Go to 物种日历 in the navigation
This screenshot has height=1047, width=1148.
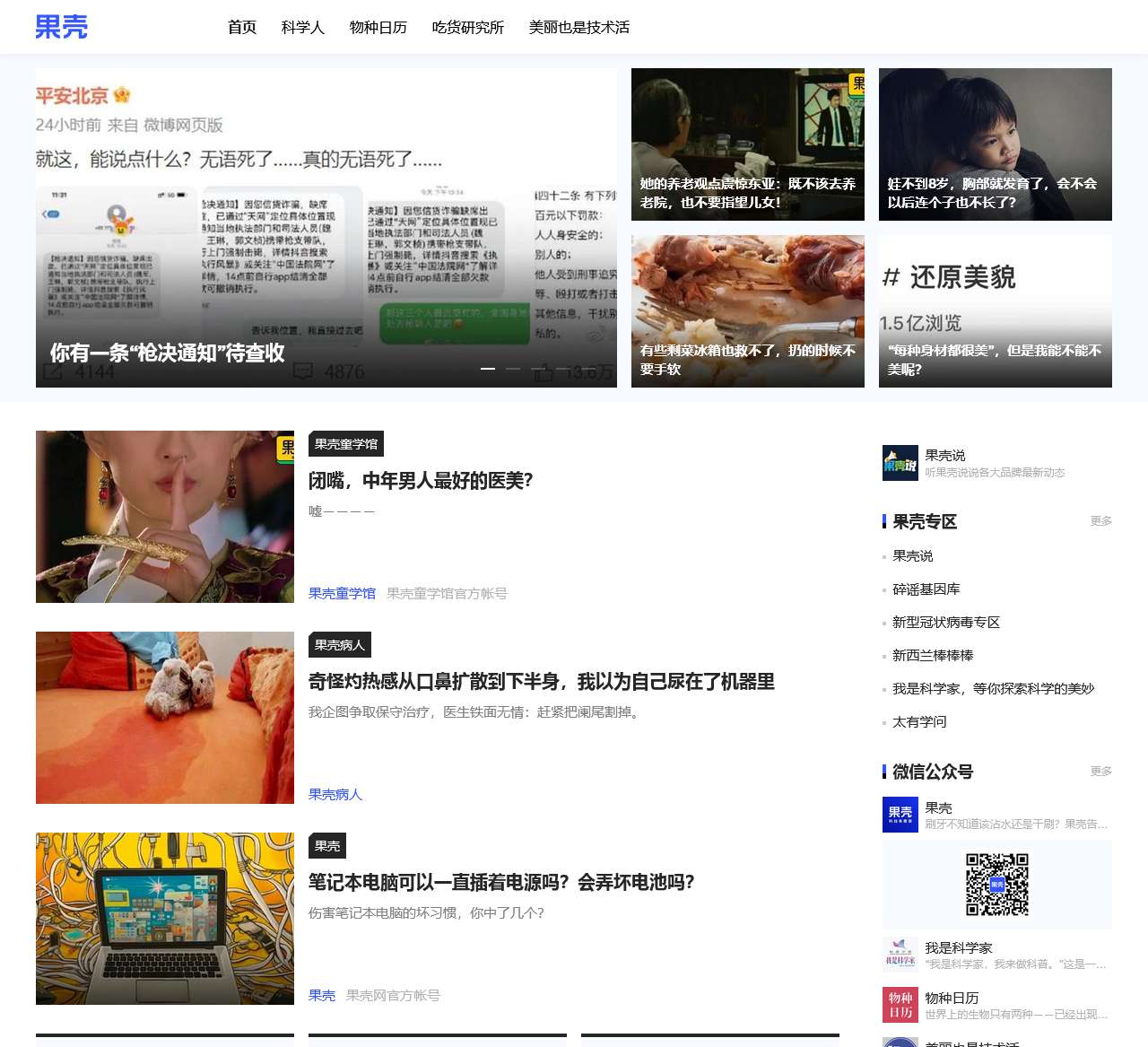pyautogui.click(x=378, y=28)
